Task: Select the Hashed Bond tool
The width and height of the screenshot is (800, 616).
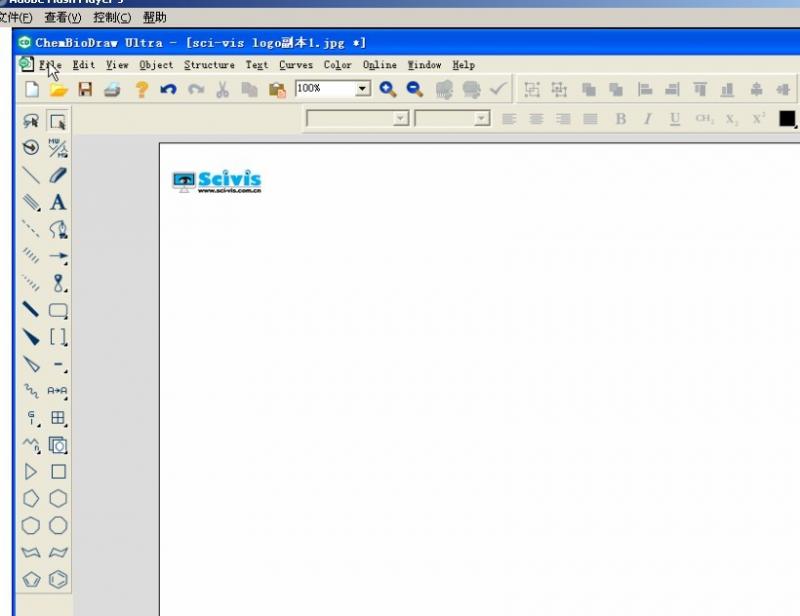Action: click(x=31, y=256)
